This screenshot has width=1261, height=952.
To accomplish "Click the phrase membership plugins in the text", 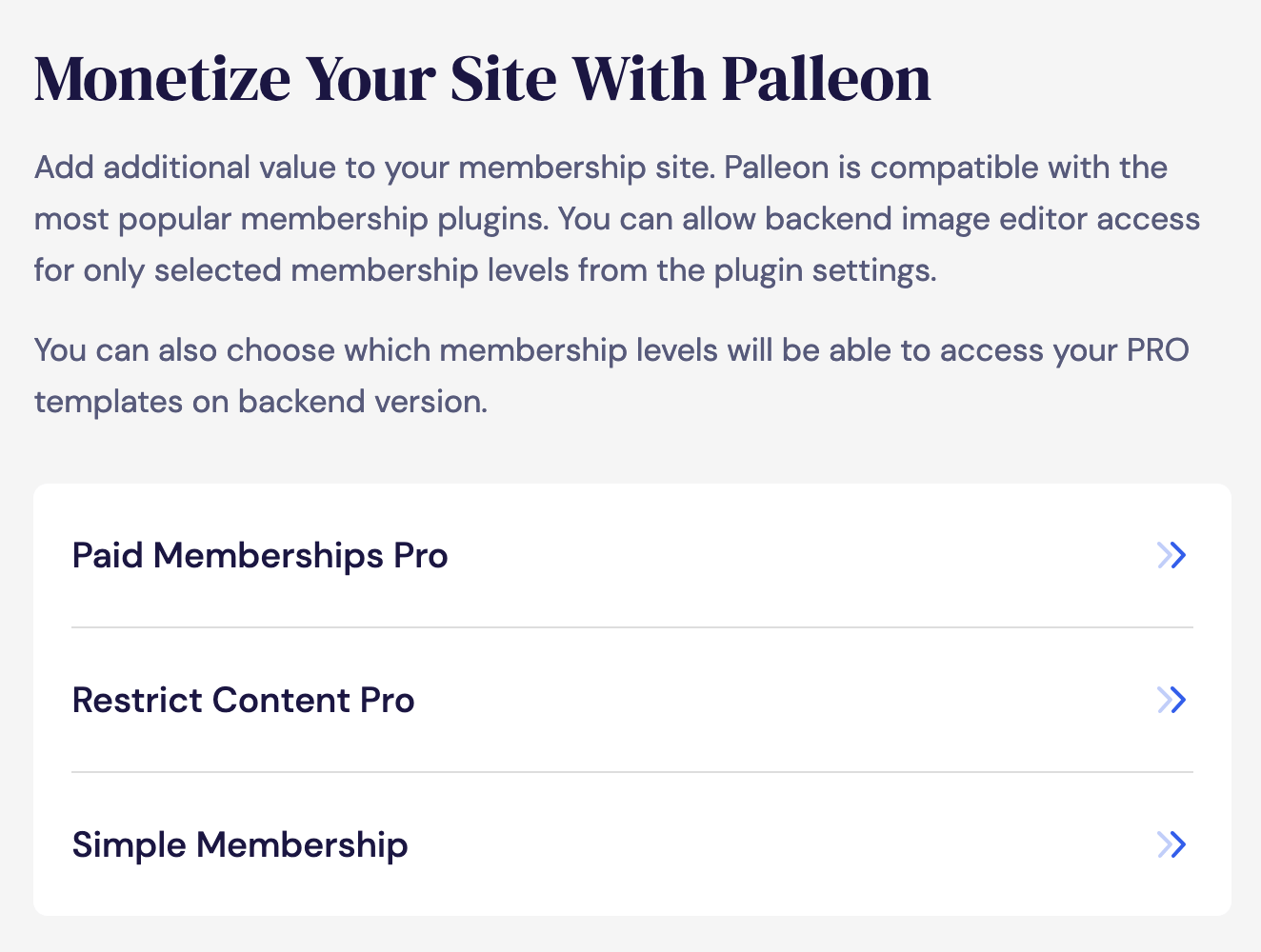I will [x=394, y=220].
